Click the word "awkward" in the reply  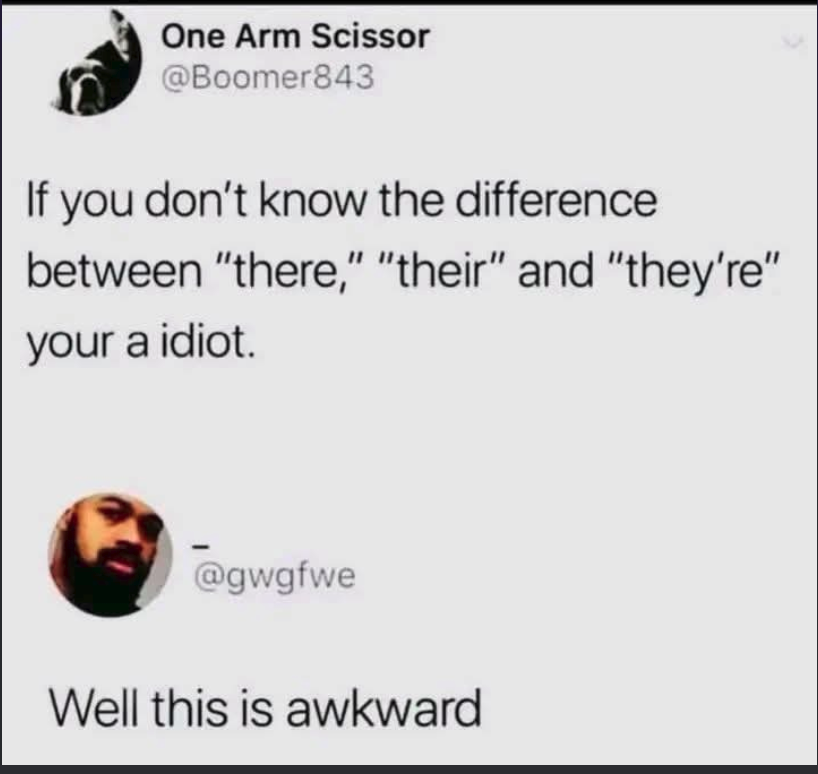383,708
